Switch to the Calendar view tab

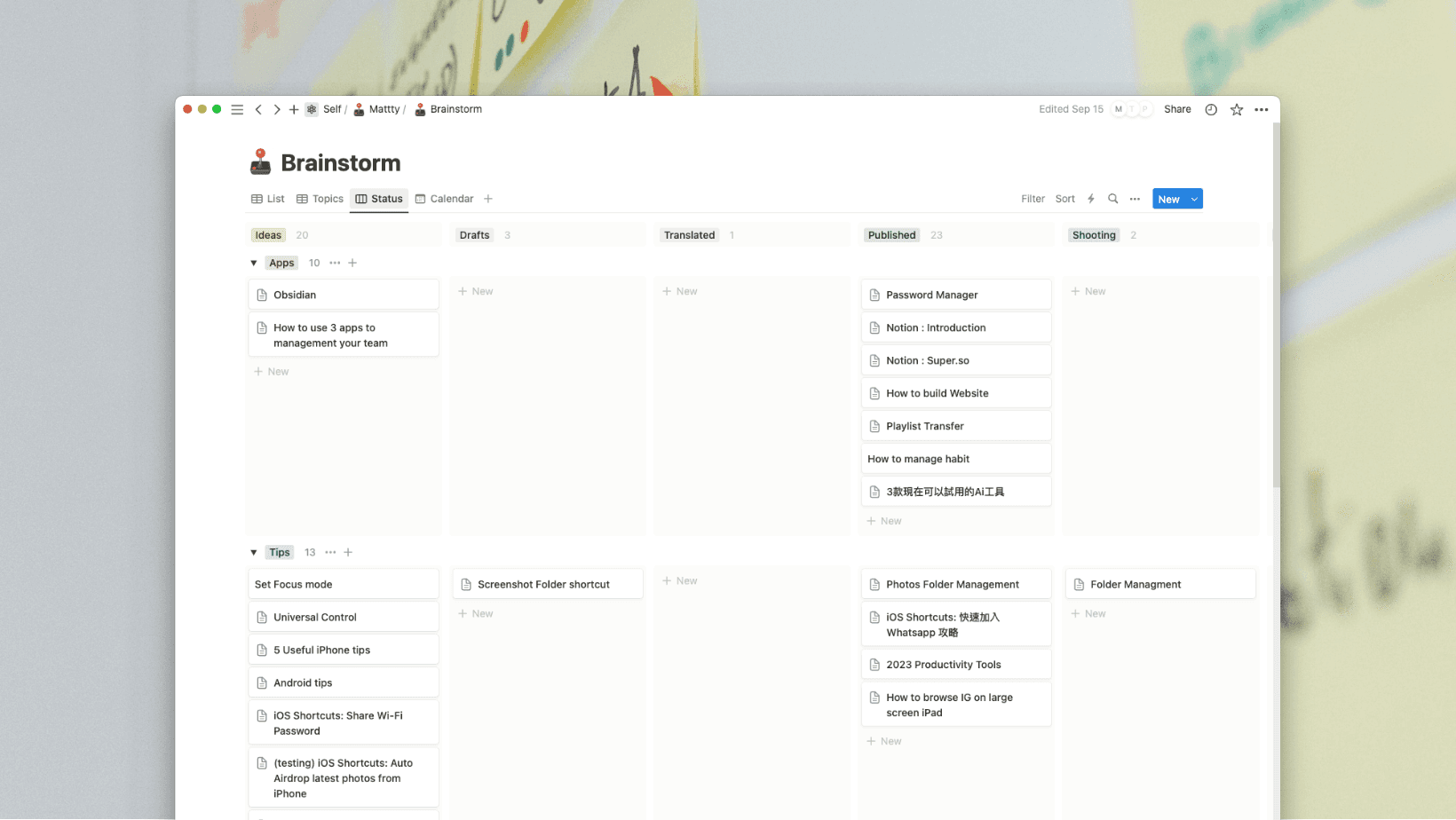(444, 199)
